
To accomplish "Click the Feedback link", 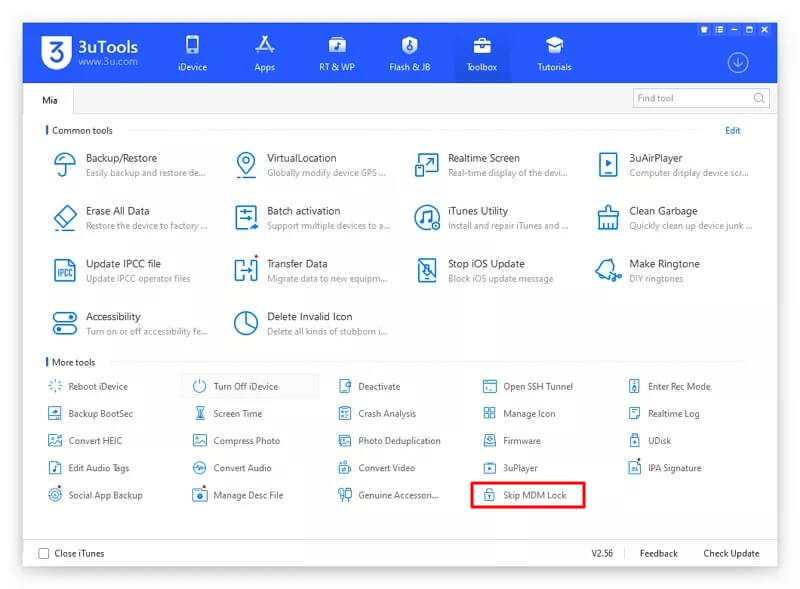I will tap(659, 553).
